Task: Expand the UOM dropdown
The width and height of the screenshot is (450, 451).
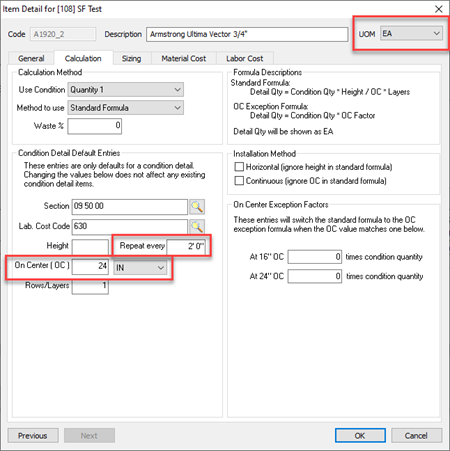Action: tap(411, 33)
